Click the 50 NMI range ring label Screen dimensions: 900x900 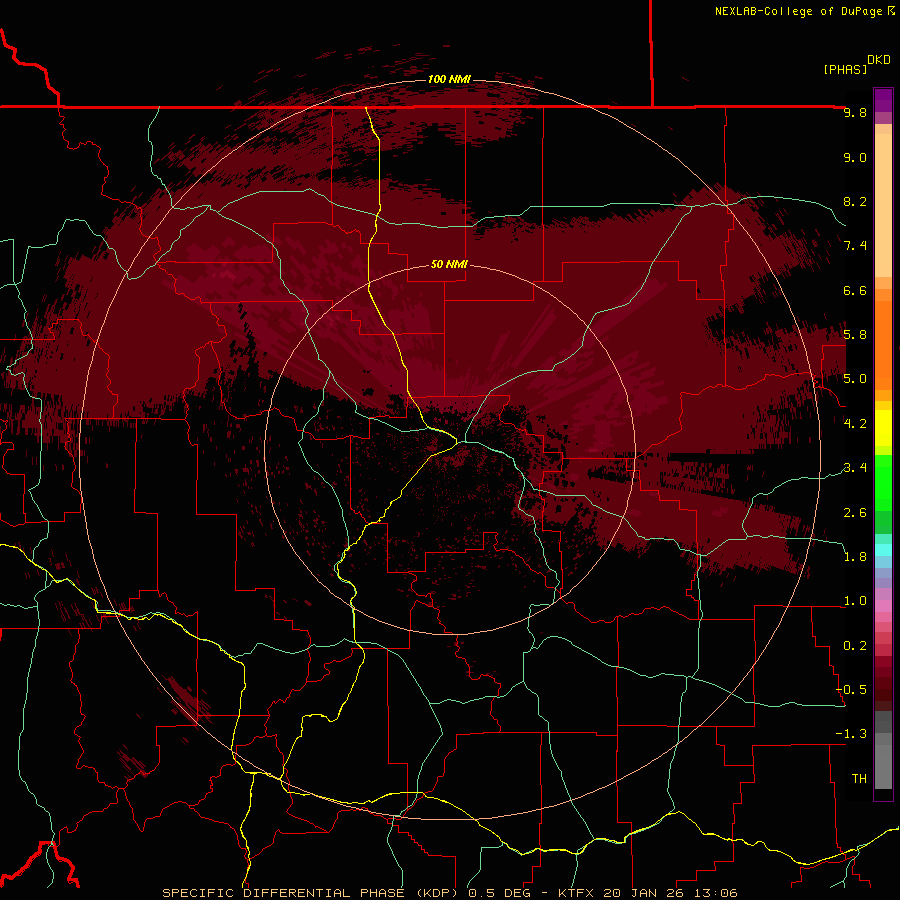click(449, 265)
